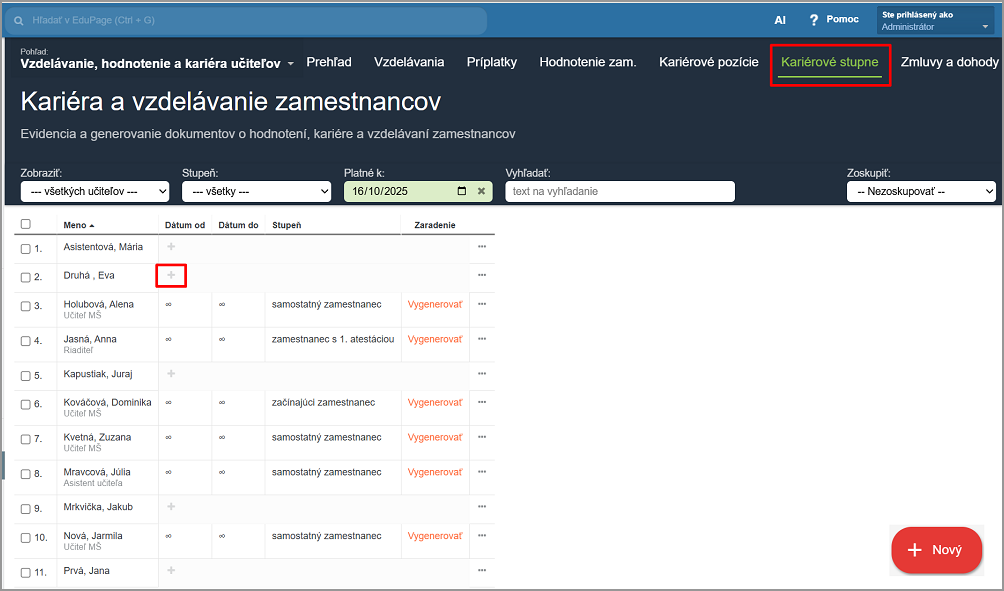The image size is (1004, 591).
Task: Open the calendar picker in date field
Action: coord(461,191)
